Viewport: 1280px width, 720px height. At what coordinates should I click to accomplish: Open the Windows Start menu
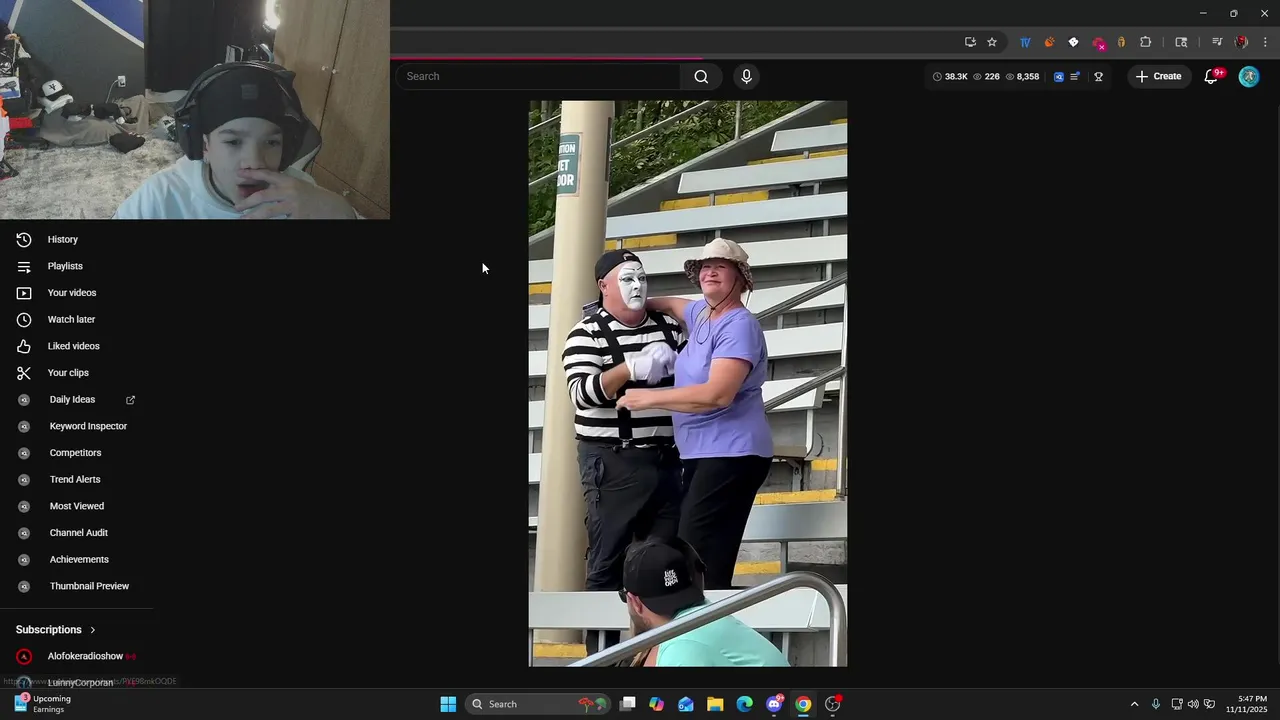point(448,704)
